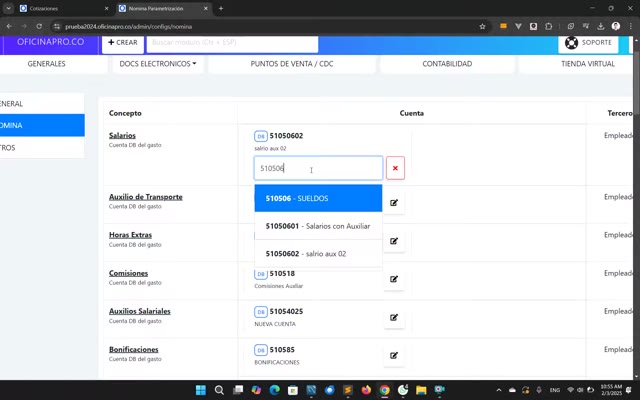This screenshot has height=400, width=640.
Task: Open the Windows Start menu
Action: 201,390
